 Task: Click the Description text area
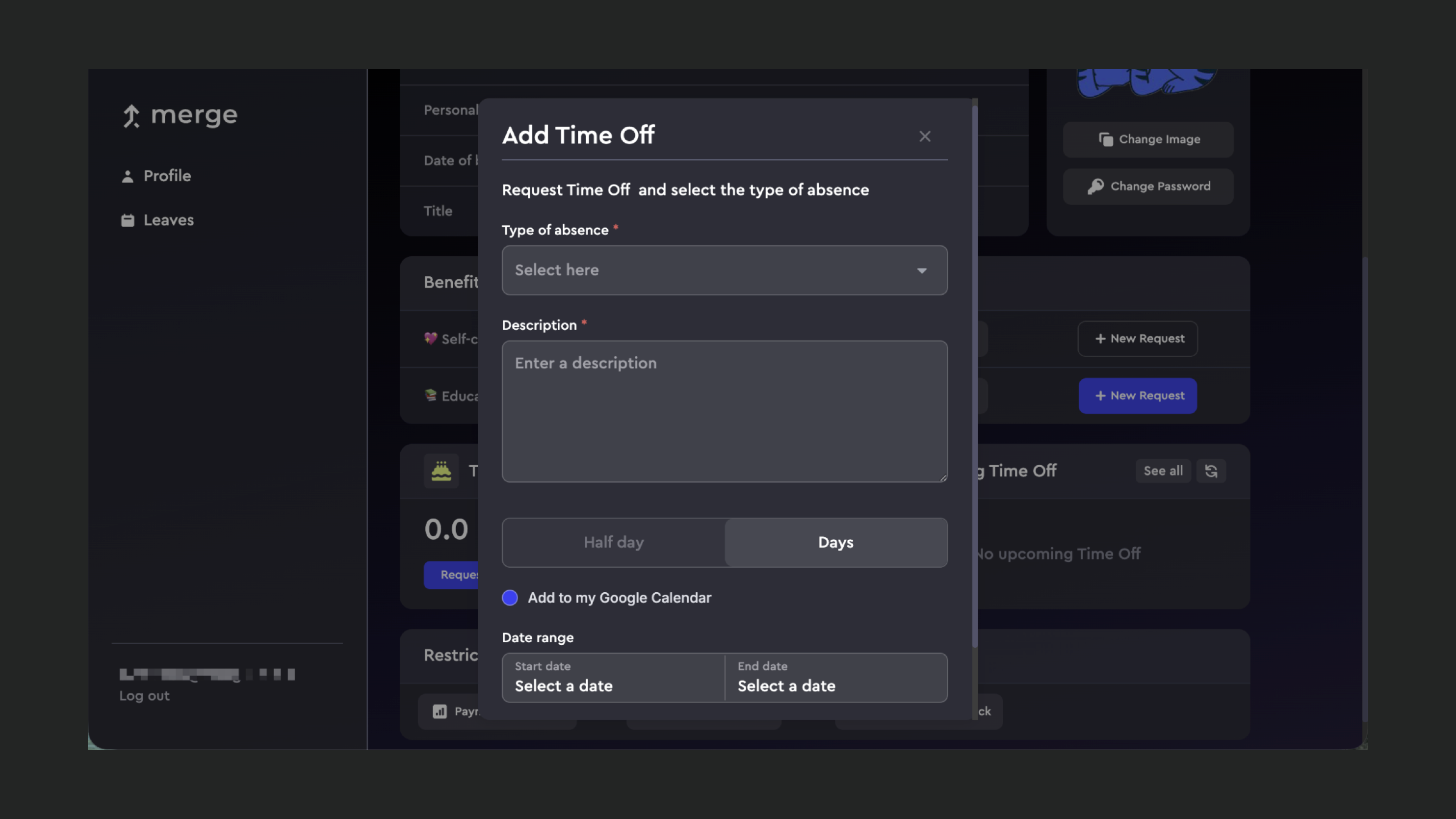(724, 411)
